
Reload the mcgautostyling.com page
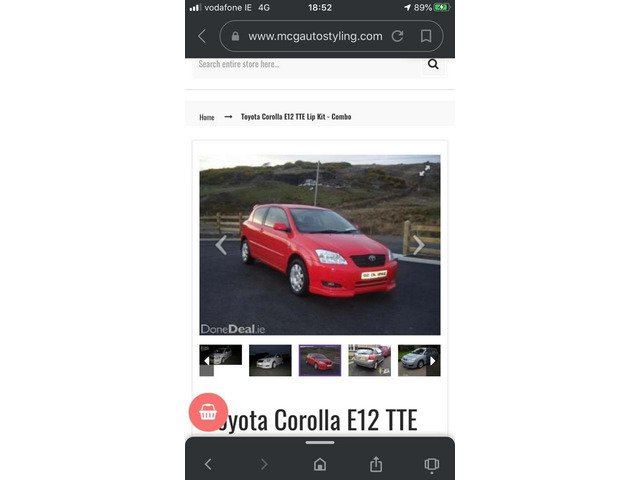click(x=397, y=36)
